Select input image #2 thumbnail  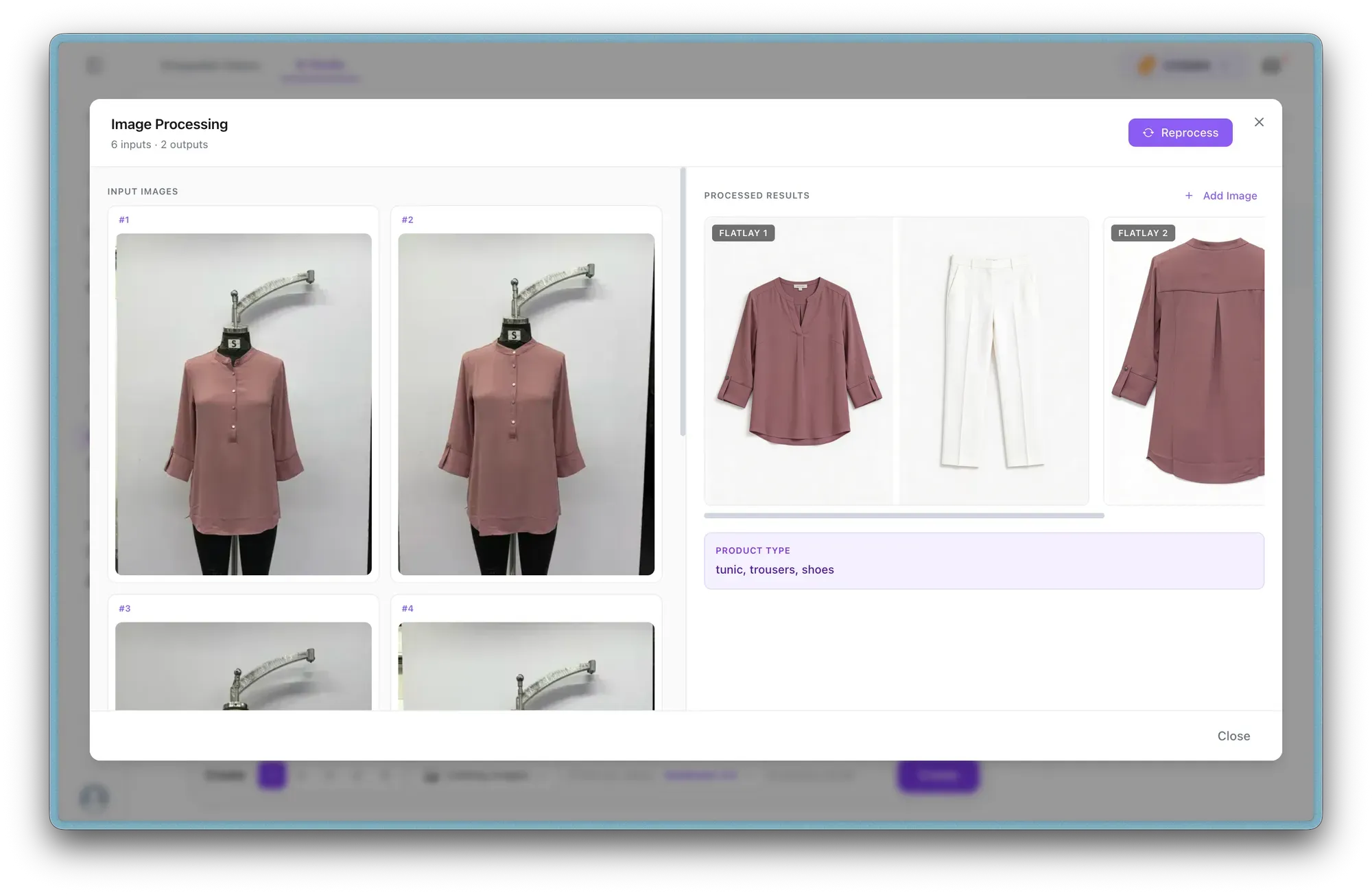526,404
